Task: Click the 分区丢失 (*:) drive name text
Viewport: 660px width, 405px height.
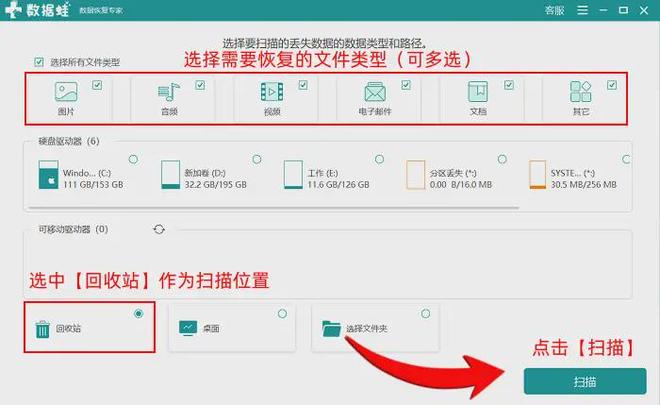Action: click(x=453, y=173)
